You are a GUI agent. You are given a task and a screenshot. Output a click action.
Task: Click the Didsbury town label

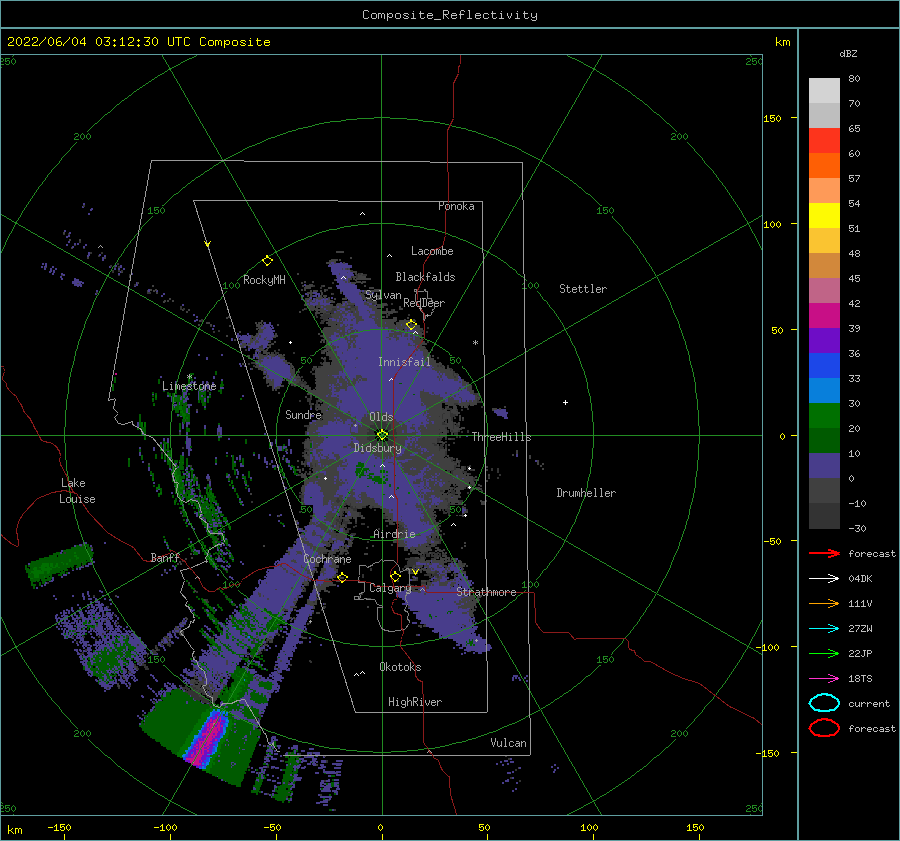[378, 448]
